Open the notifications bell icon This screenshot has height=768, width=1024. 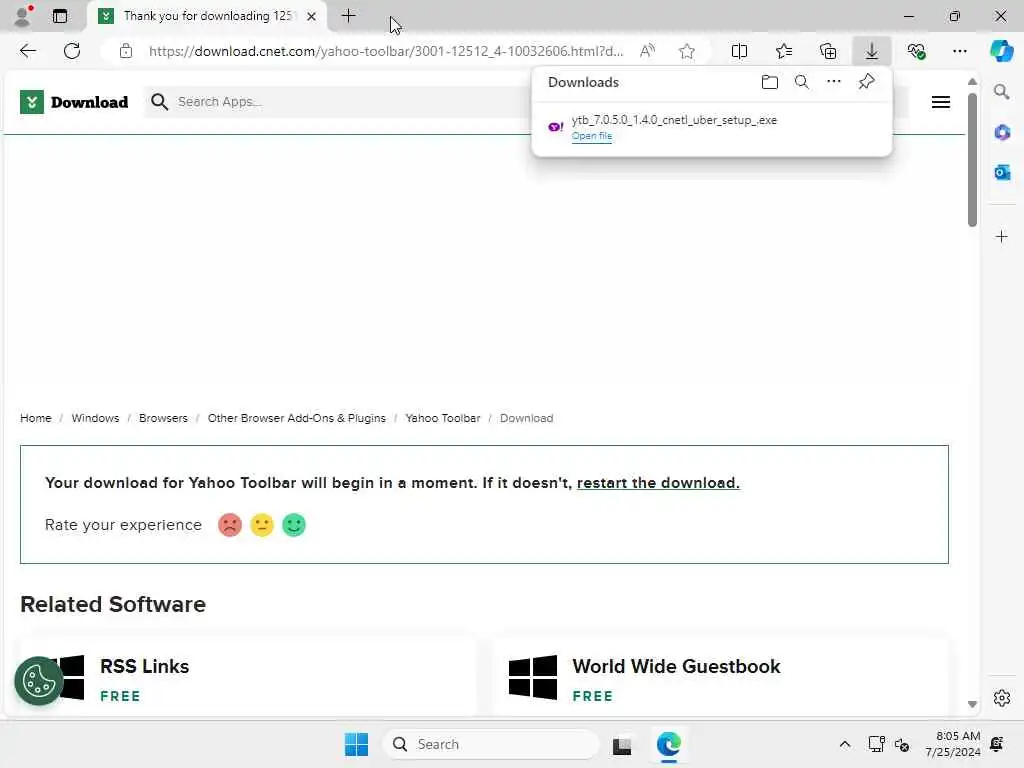pyautogui.click(x=997, y=744)
